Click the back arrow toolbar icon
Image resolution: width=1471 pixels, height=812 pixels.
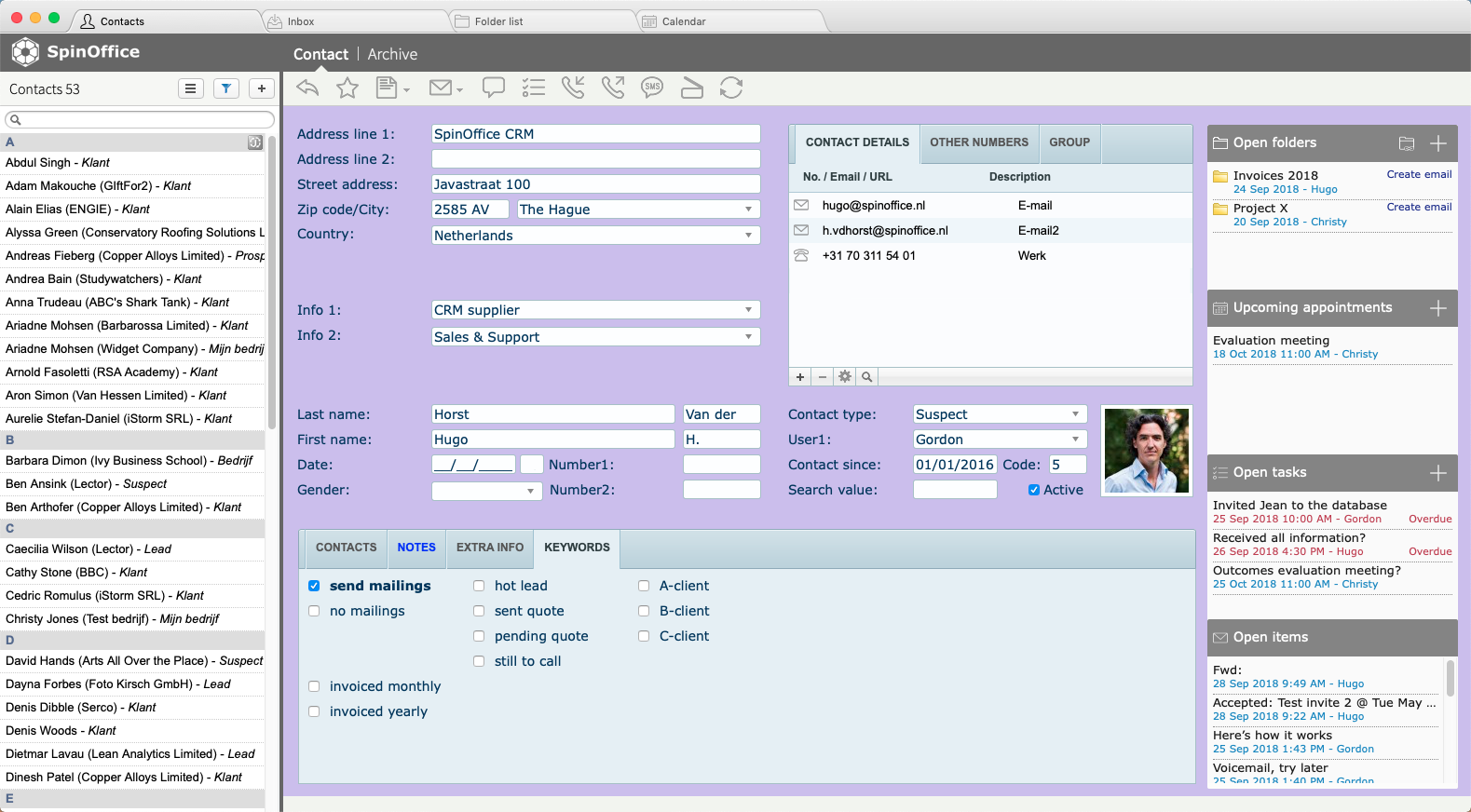click(307, 88)
